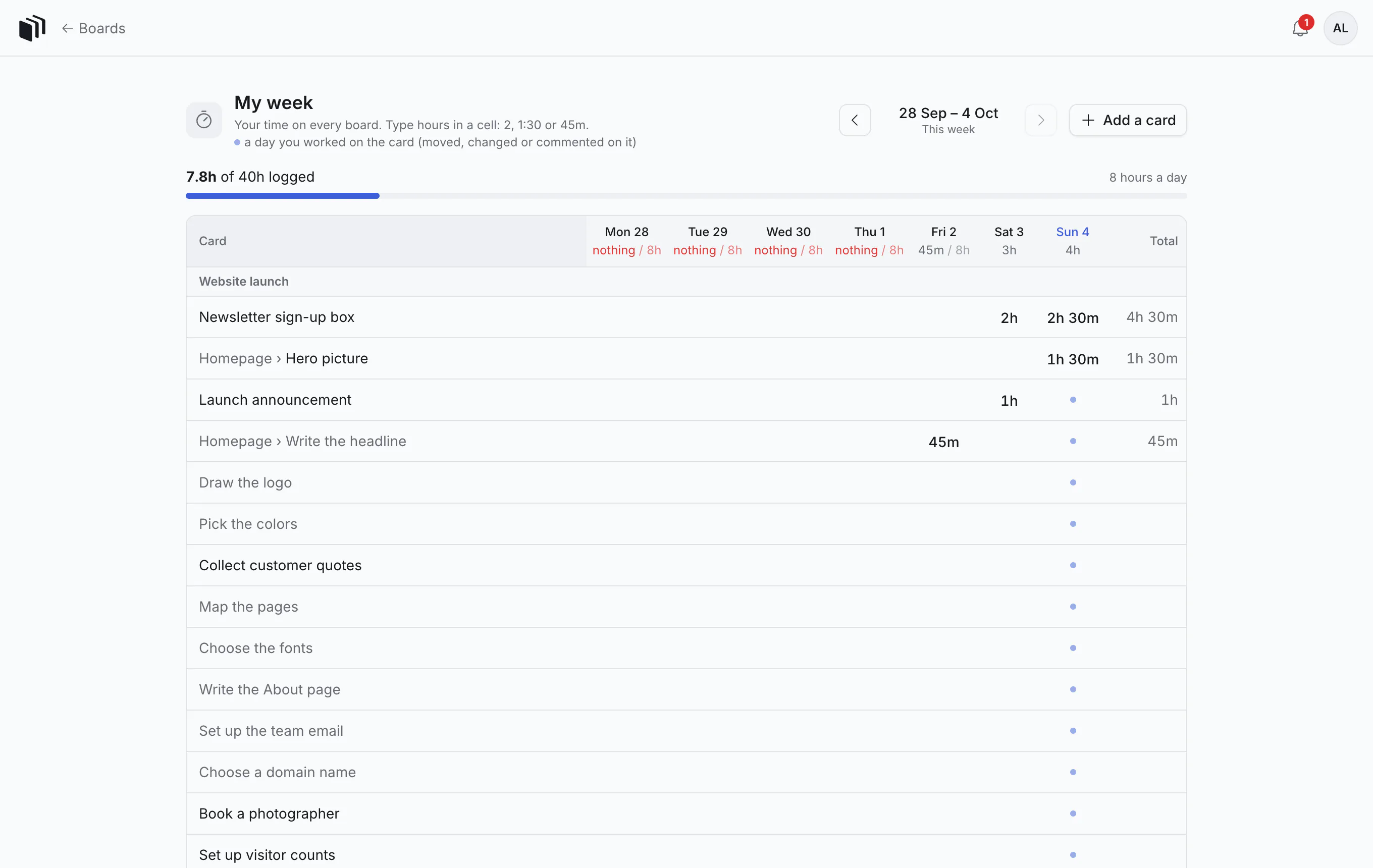Select the Sun 4 column header
1373x868 pixels.
pos(1072,241)
